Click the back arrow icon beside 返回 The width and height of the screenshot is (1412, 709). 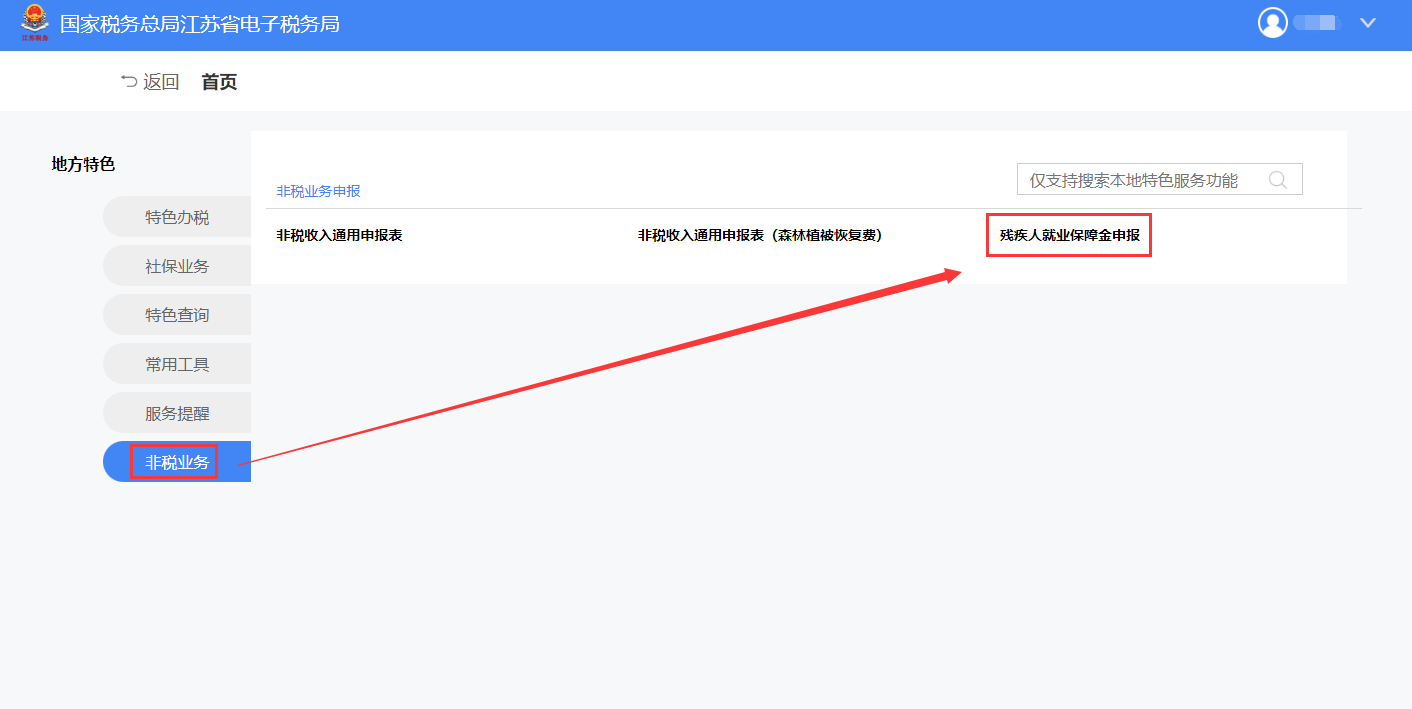[x=129, y=82]
